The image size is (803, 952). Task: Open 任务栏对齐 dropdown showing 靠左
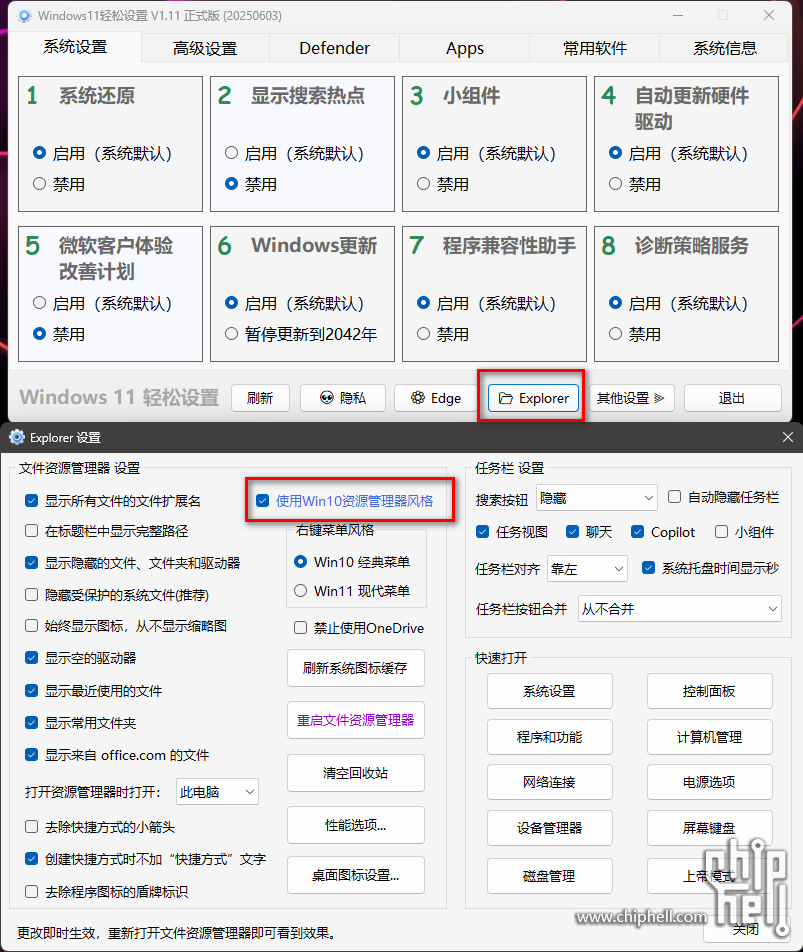(587, 569)
